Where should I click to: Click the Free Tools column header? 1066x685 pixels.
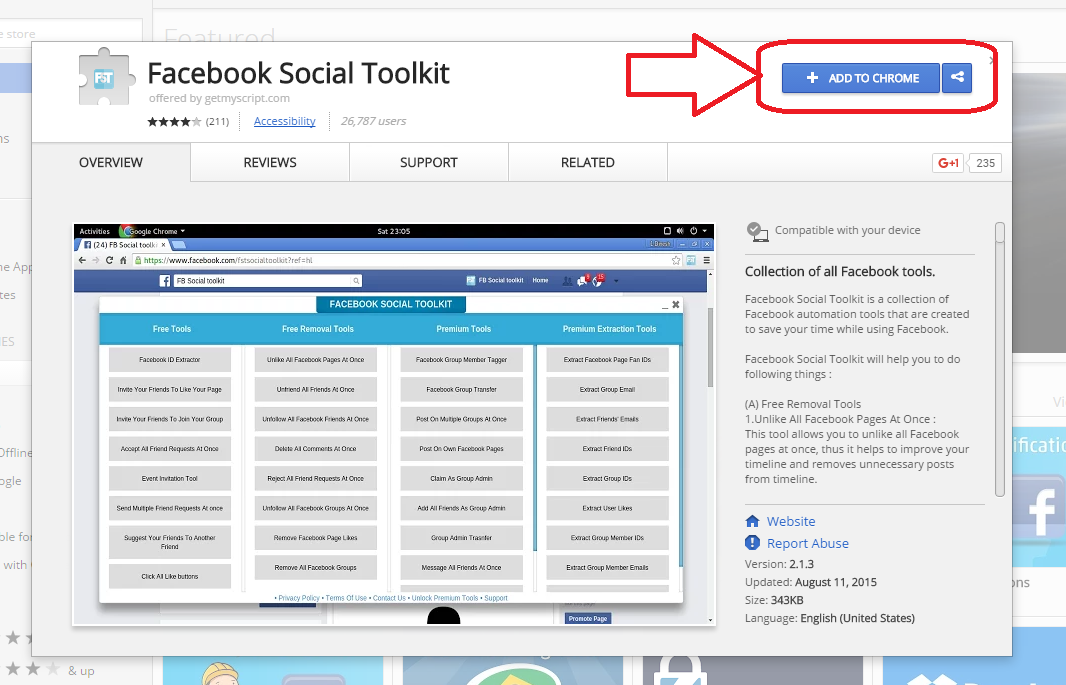click(x=171, y=329)
